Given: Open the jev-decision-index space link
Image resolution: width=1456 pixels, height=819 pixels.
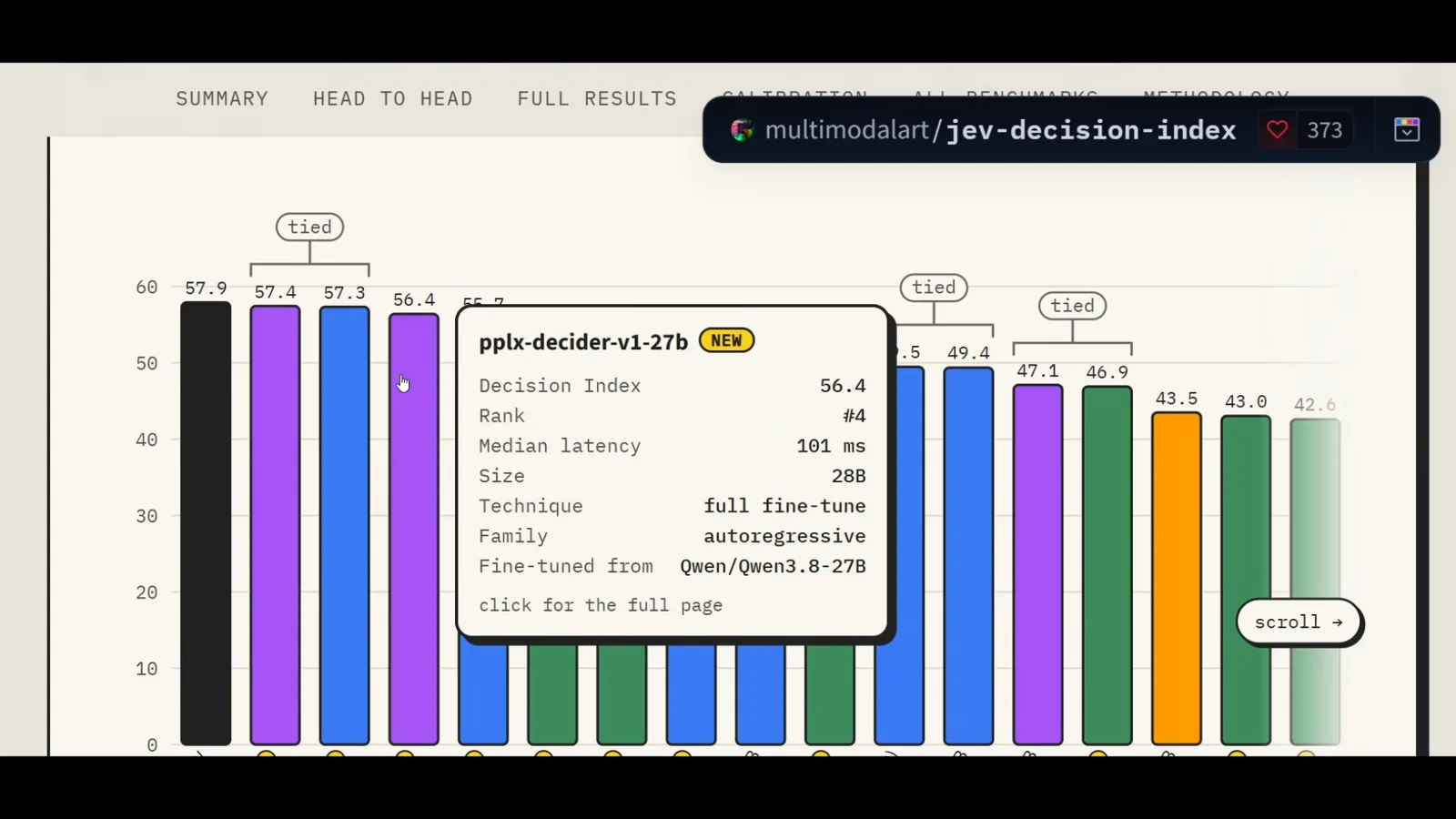Looking at the screenshot, I should point(1091,130).
